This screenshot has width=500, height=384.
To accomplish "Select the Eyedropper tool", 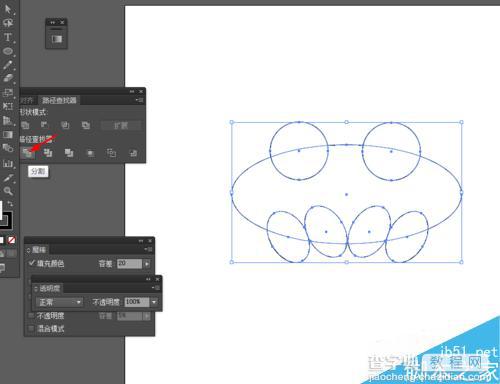I will pos(8,178).
